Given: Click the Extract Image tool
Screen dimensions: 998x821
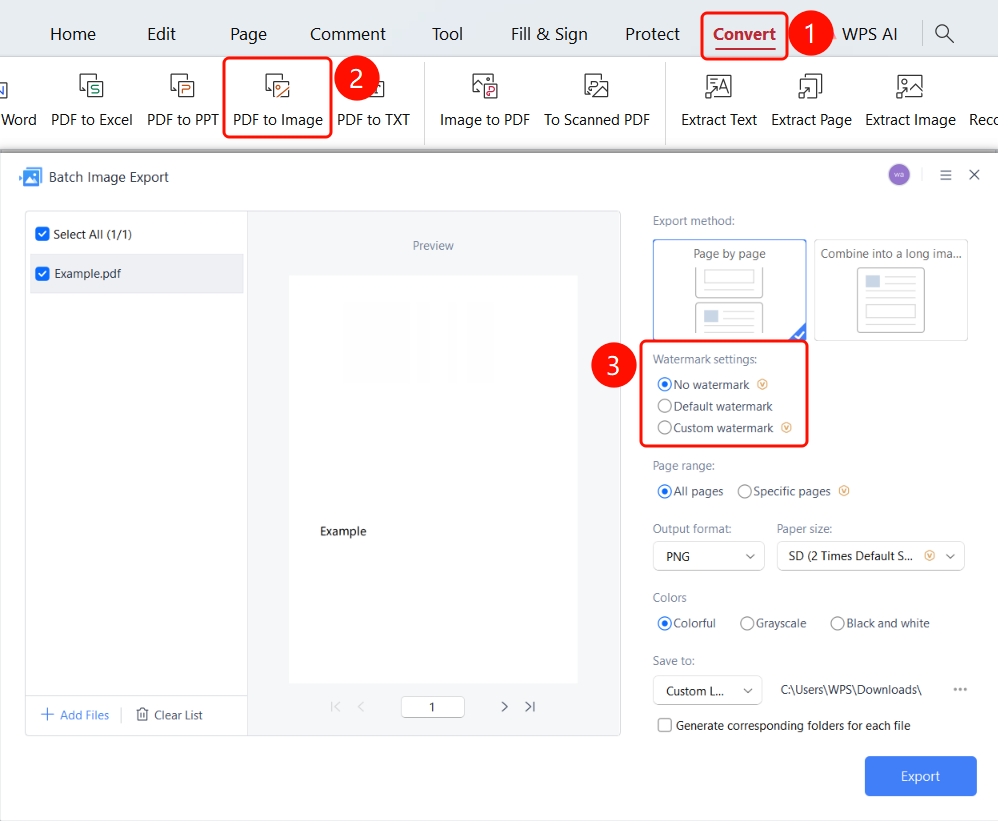Looking at the screenshot, I should tap(910, 101).
